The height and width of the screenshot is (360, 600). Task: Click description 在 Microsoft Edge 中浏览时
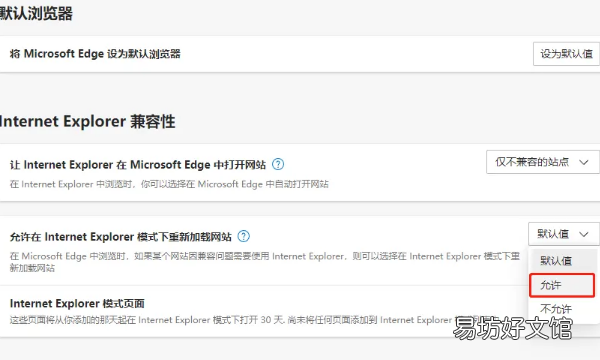pos(265,262)
